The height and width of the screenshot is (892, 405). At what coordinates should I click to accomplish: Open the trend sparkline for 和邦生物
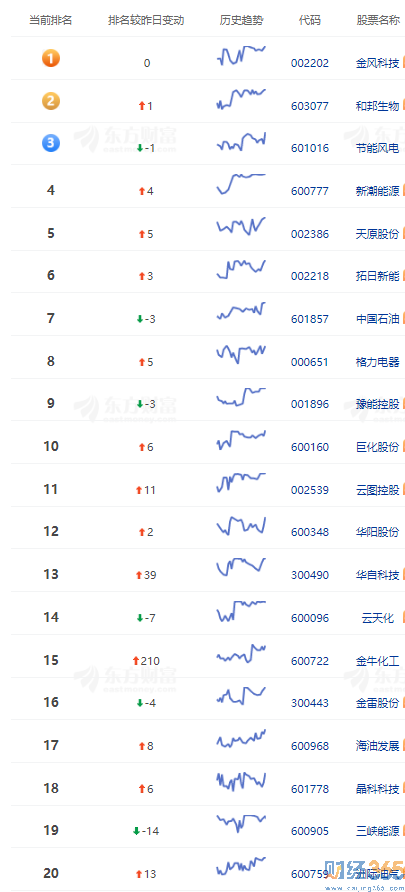[x=241, y=98]
